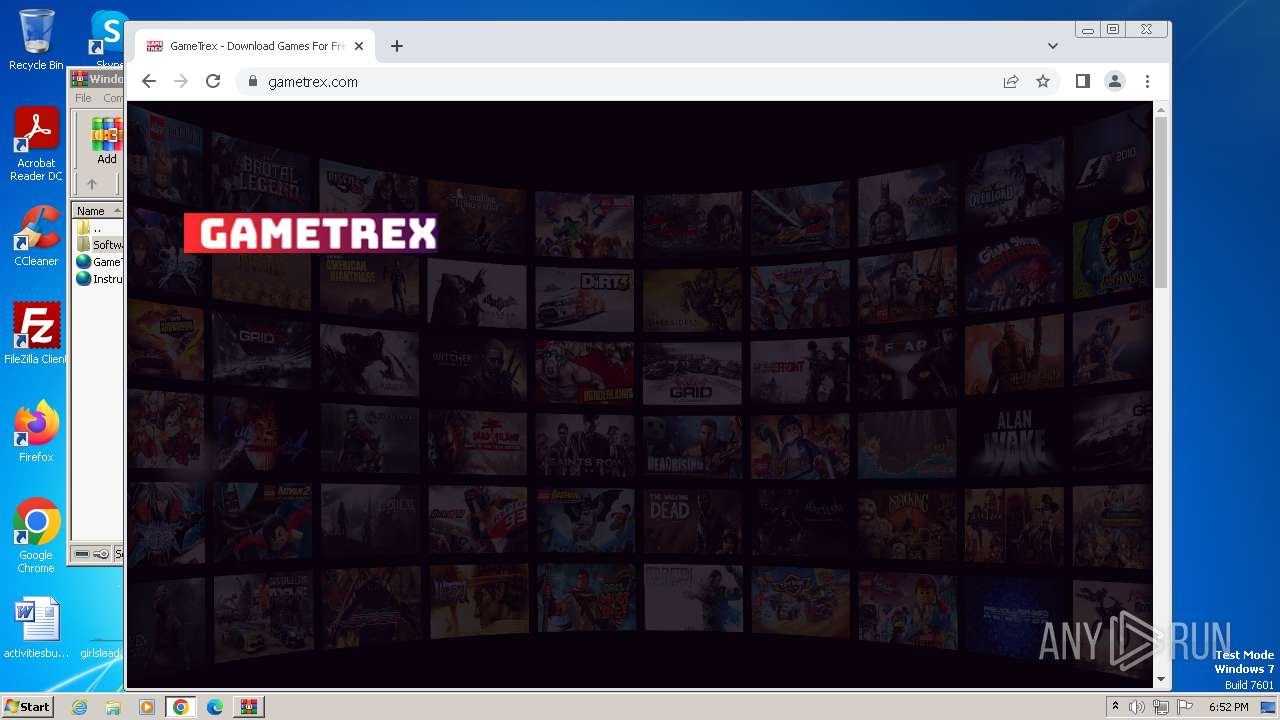1280x720 pixels.
Task: Open CCleaner desktop icon
Action: point(36,236)
